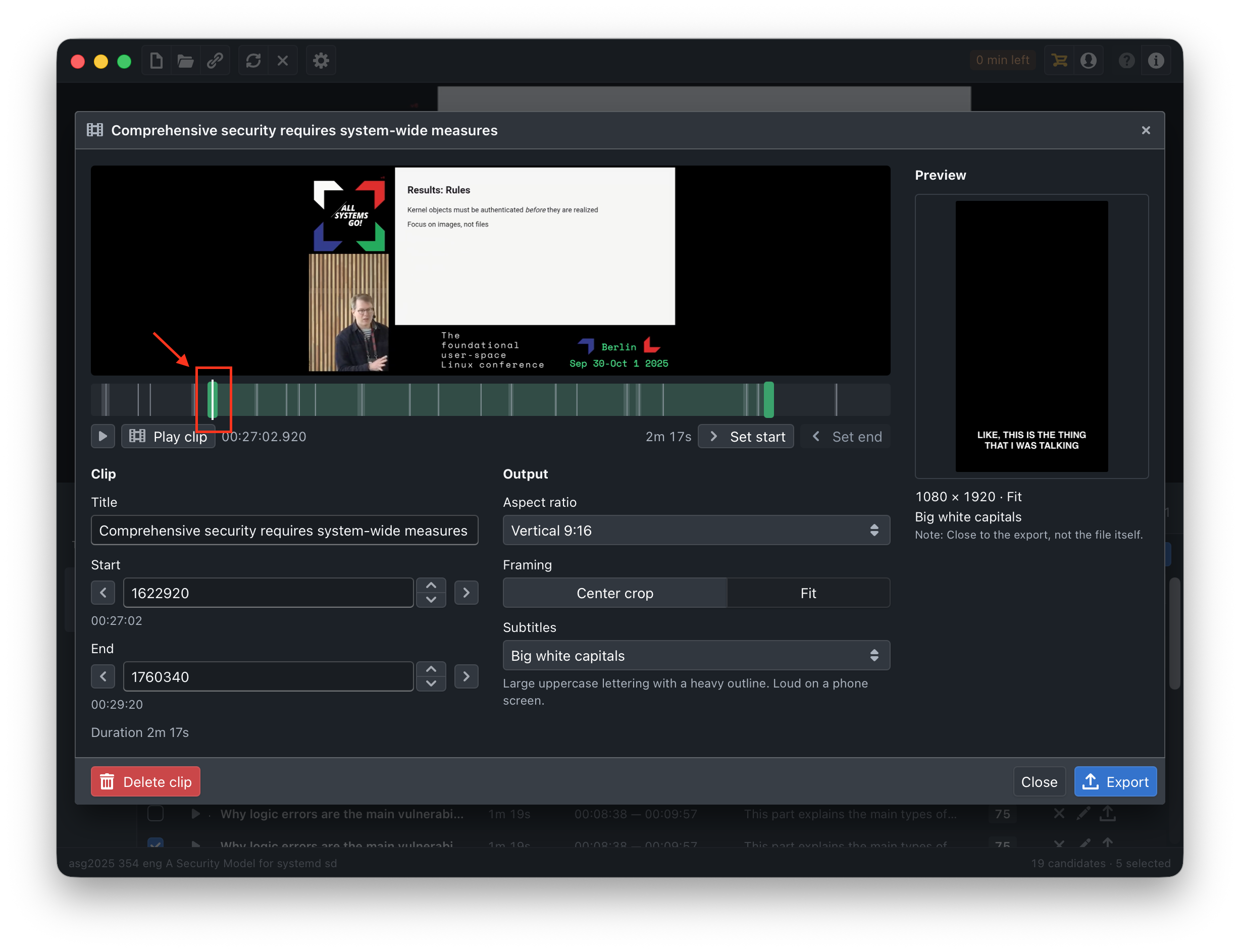Click the shopping cart icon
This screenshot has height=952, width=1240.
pos(1059,61)
